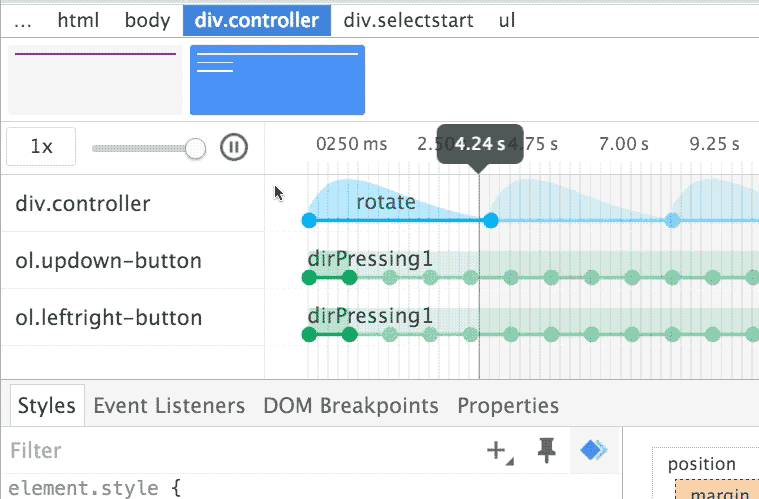The width and height of the screenshot is (759, 499).
Task: Switch to the Event Listeners tab
Action: pyautogui.click(x=169, y=406)
